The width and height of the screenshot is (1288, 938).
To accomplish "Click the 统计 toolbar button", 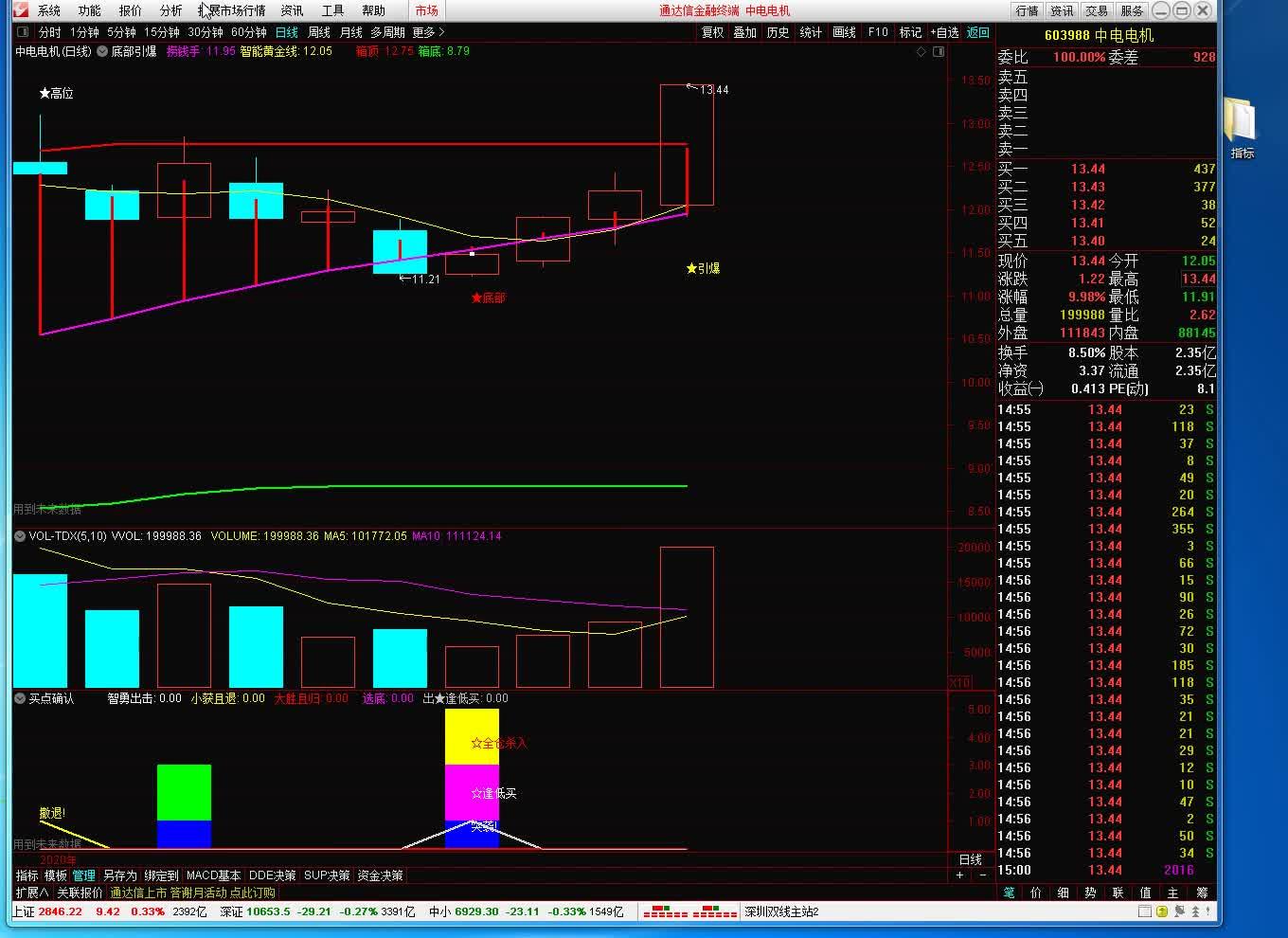I will (x=811, y=32).
